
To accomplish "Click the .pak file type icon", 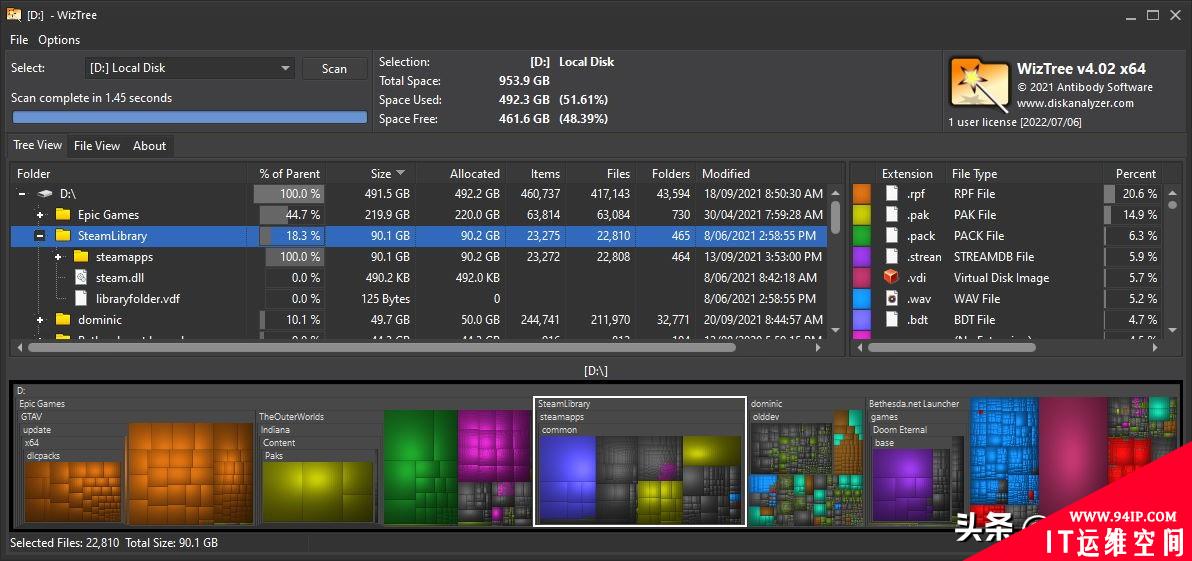I will [x=892, y=215].
